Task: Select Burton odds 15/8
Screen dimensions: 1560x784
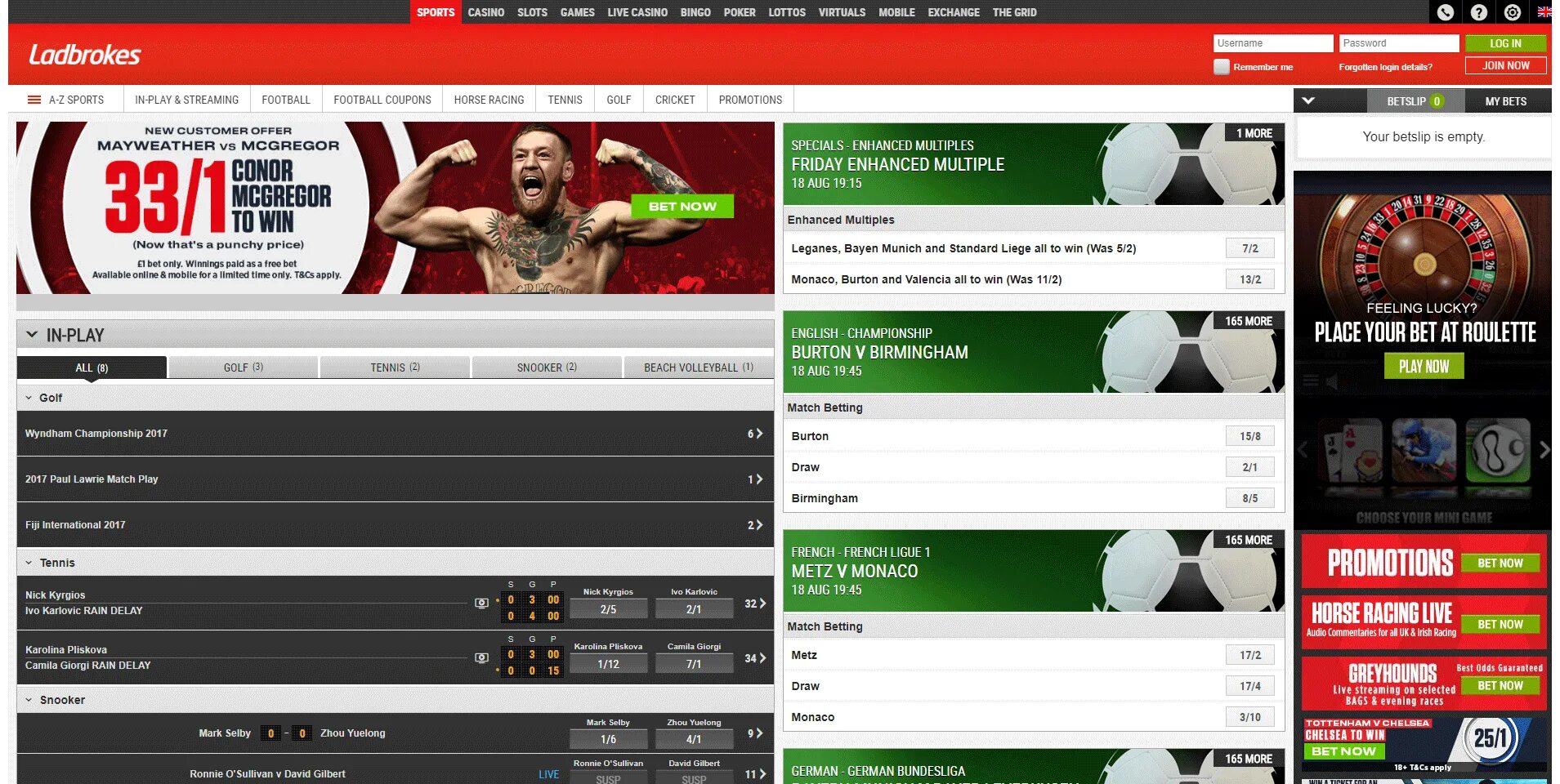Action: click(1249, 436)
